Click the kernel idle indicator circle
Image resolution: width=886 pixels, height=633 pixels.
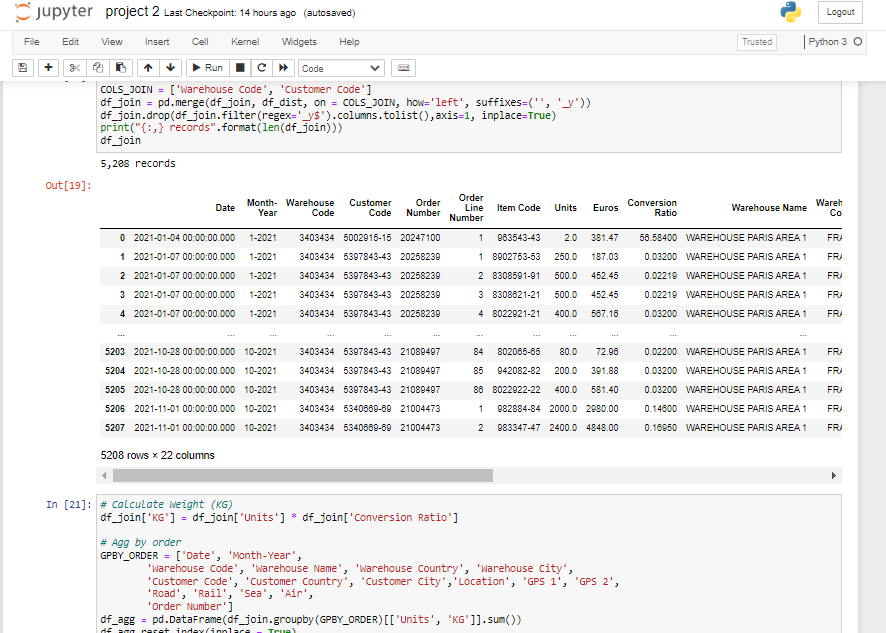858,42
